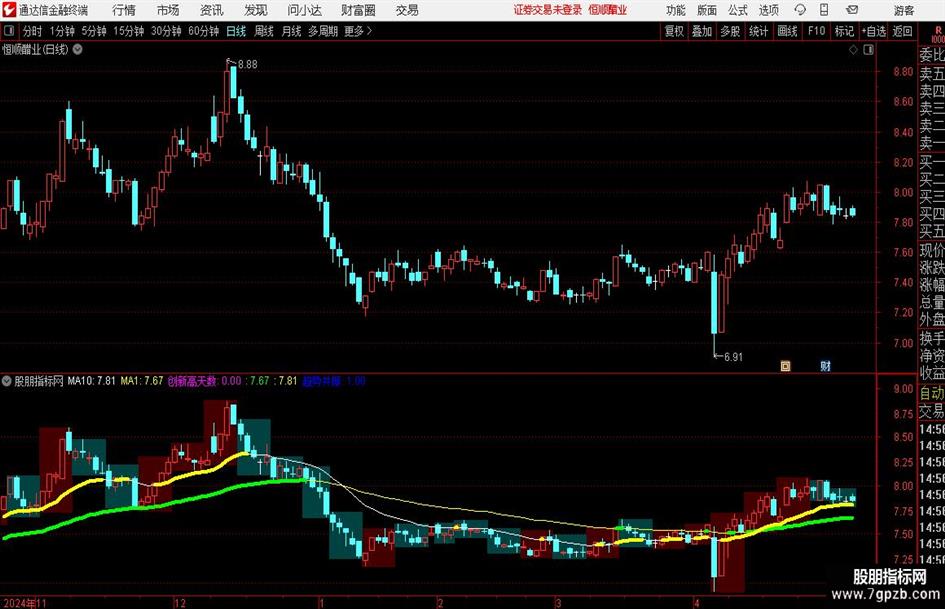Open the 资讯 menu
This screenshot has height=609, width=945.
point(212,10)
